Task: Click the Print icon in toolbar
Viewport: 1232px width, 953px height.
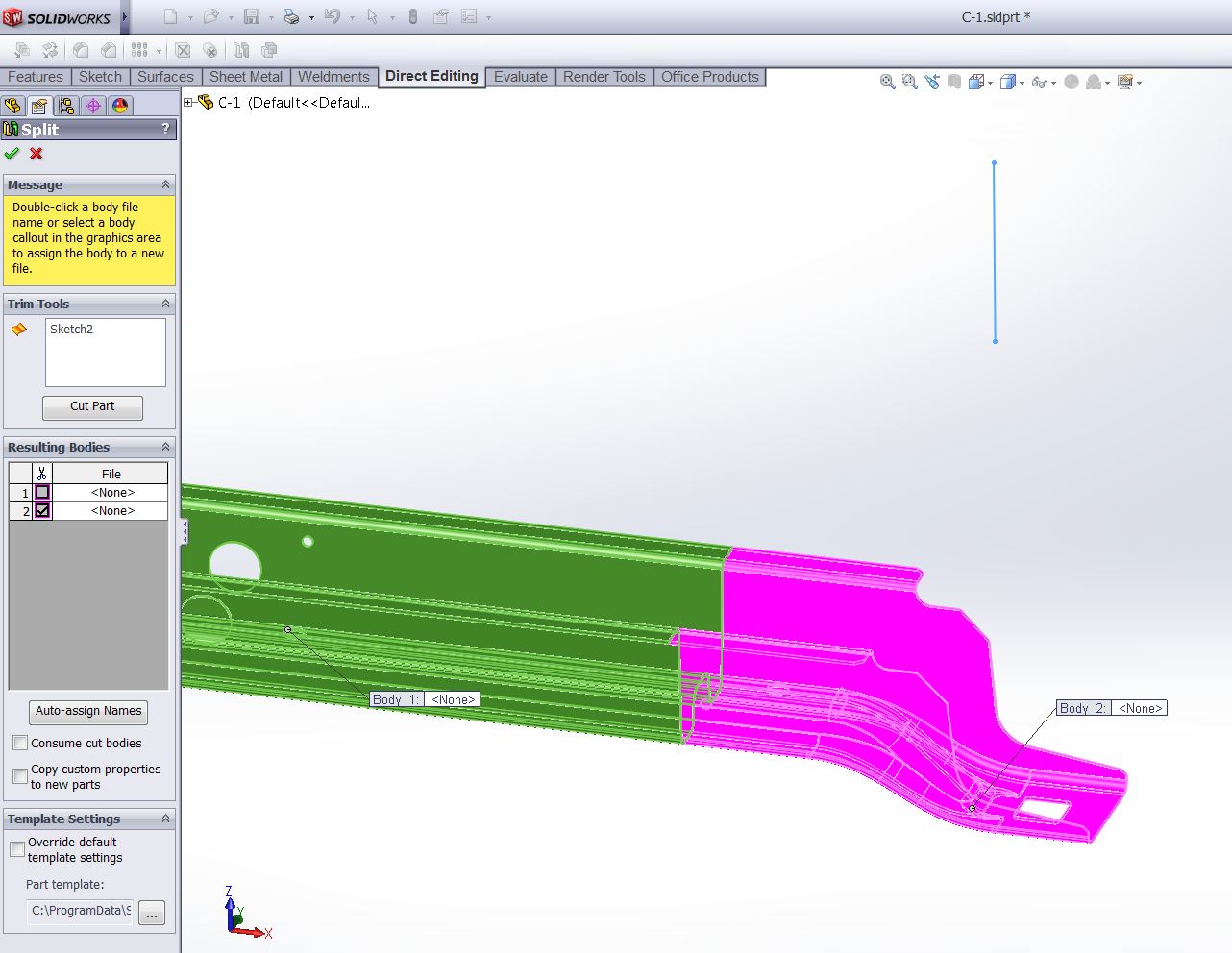Action: click(291, 17)
